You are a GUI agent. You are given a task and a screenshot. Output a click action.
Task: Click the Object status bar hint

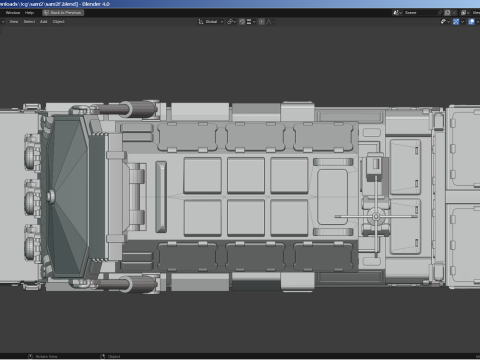110,356
